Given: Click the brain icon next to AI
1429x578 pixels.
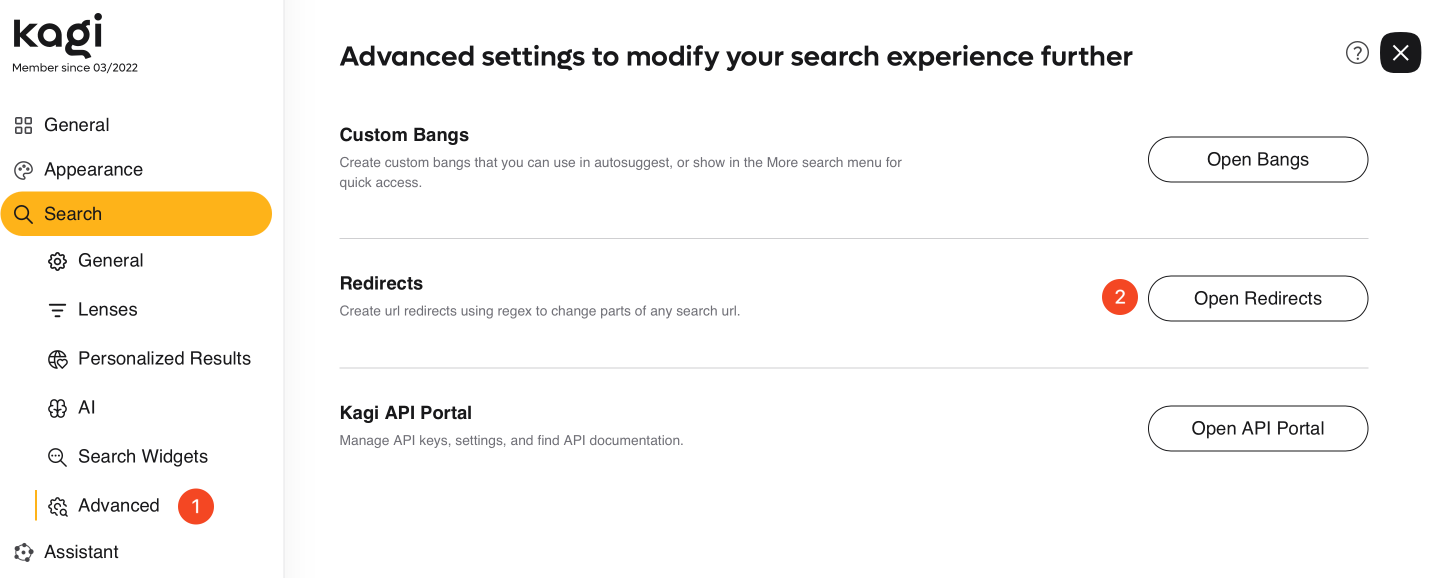Looking at the screenshot, I should pos(58,407).
